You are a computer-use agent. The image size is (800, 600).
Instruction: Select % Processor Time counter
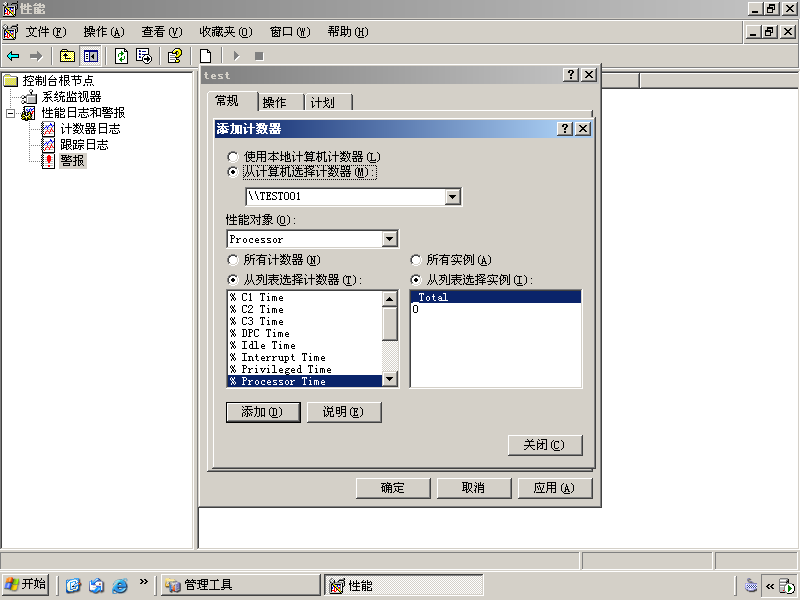pos(305,381)
